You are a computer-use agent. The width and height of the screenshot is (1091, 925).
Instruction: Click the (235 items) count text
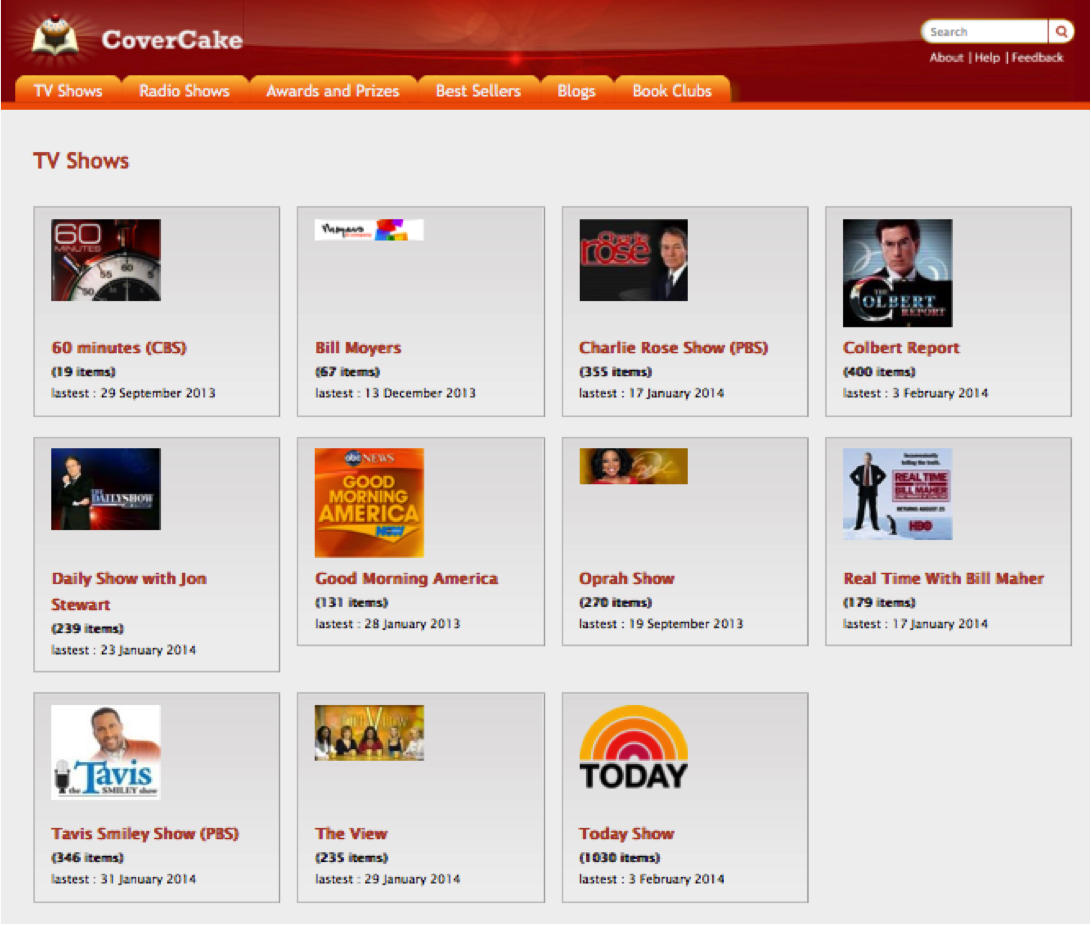coord(351,857)
